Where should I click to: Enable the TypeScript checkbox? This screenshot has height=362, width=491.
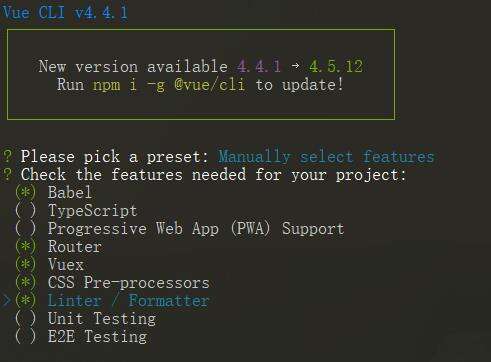[25, 210]
